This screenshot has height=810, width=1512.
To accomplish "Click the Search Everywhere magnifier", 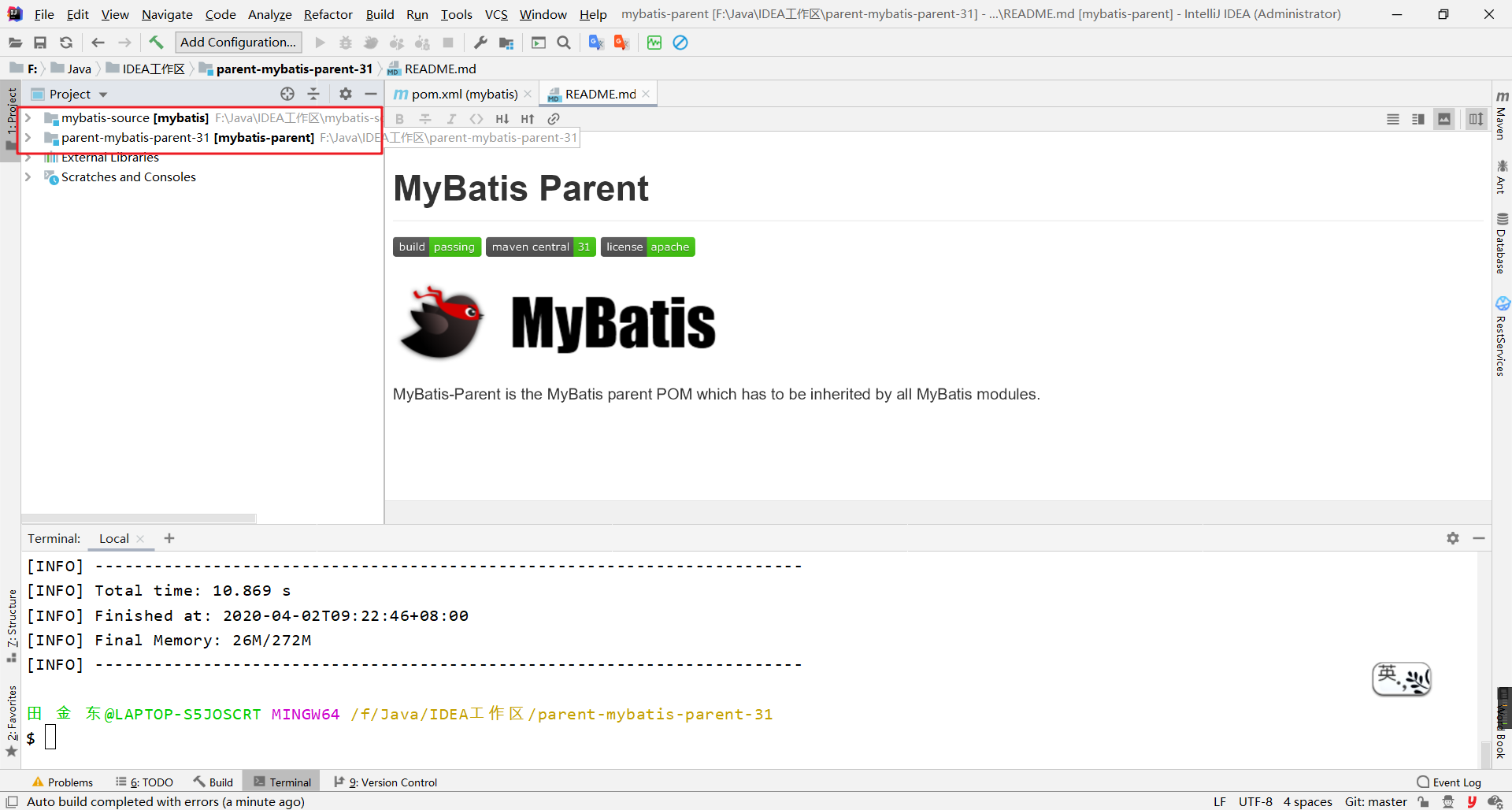I will pos(564,43).
